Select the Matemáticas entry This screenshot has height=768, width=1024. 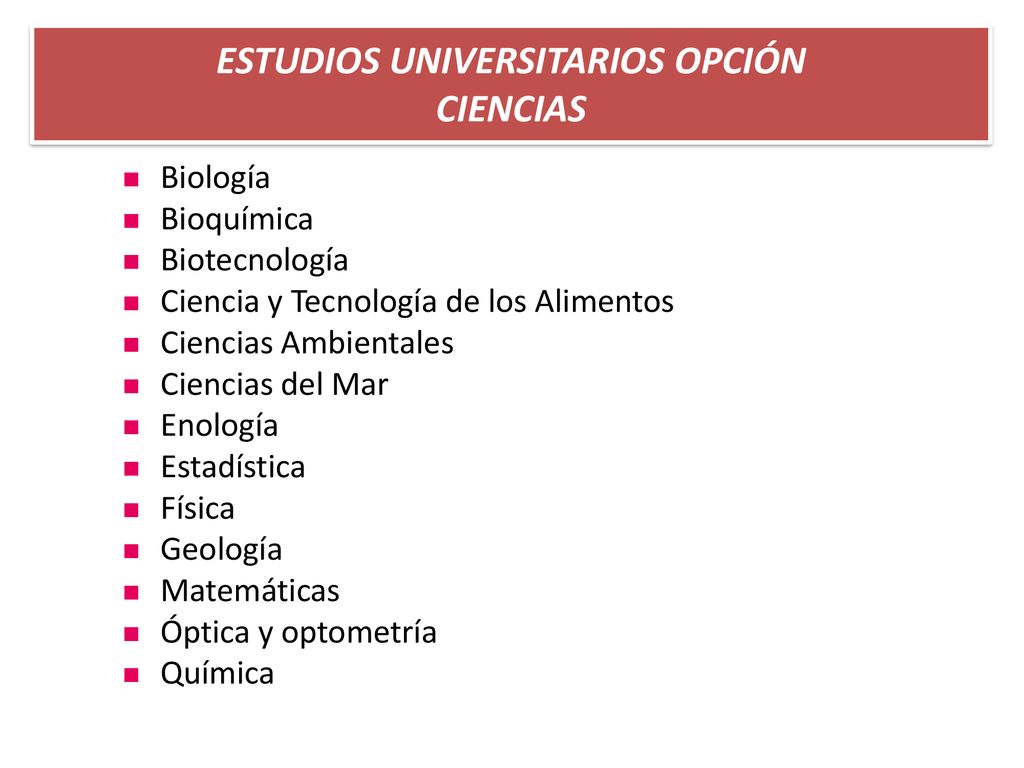250,591
